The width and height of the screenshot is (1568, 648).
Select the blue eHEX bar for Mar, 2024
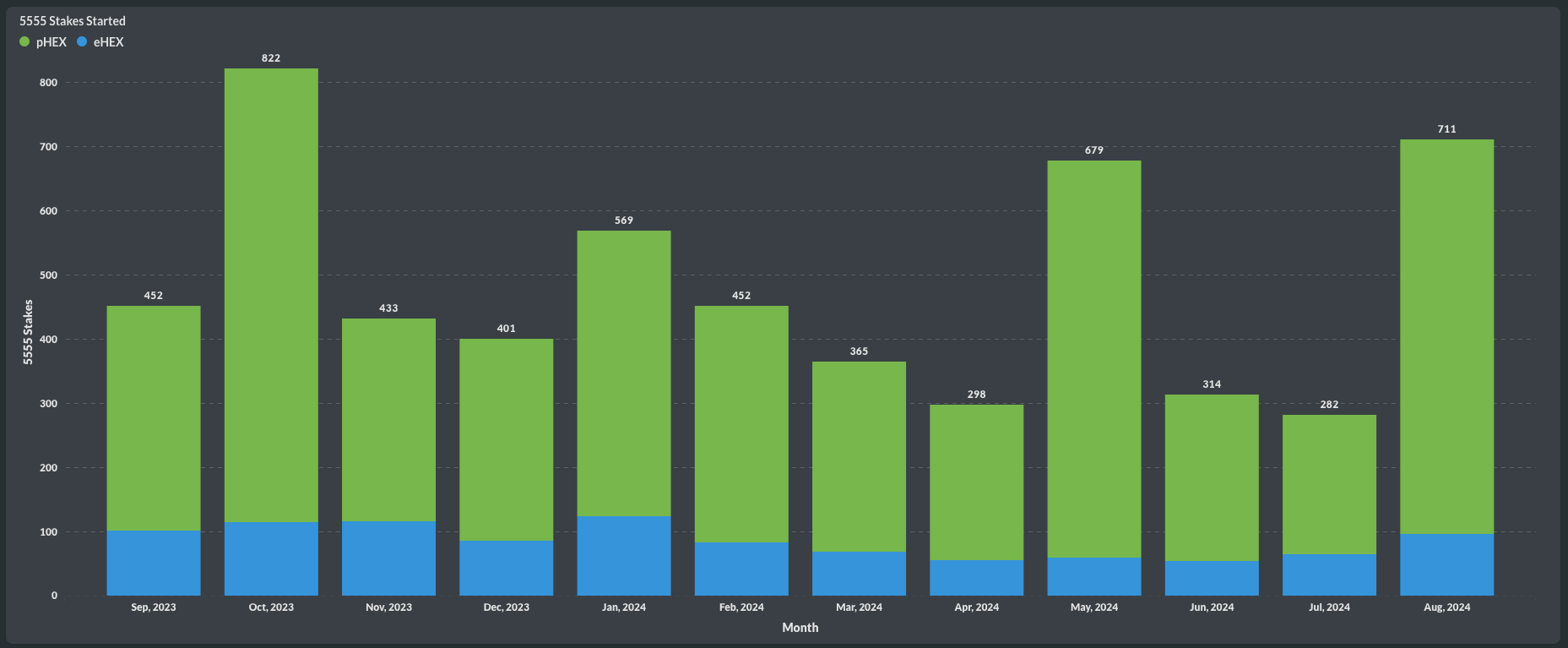pyautogui.click(x=859, y=574)
